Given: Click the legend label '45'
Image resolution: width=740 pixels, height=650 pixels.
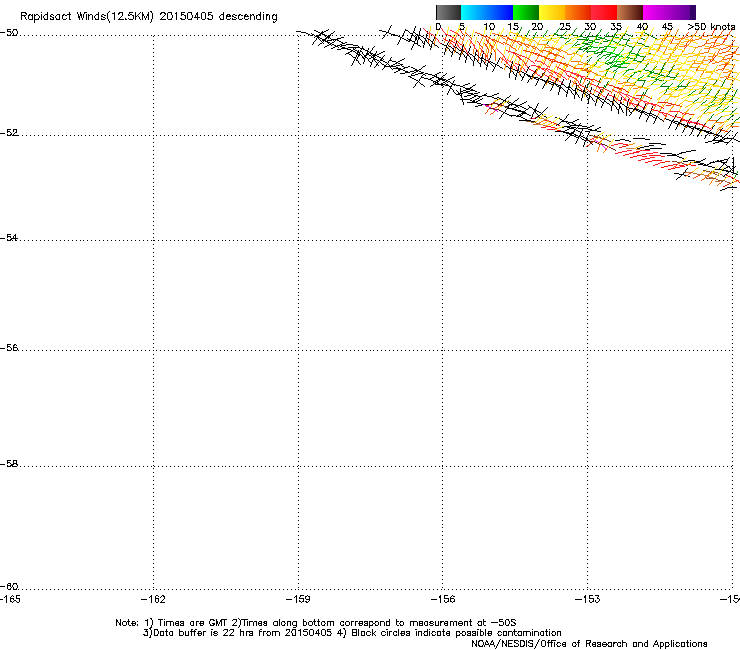Looking at the screenshot, I should (667, 27).
